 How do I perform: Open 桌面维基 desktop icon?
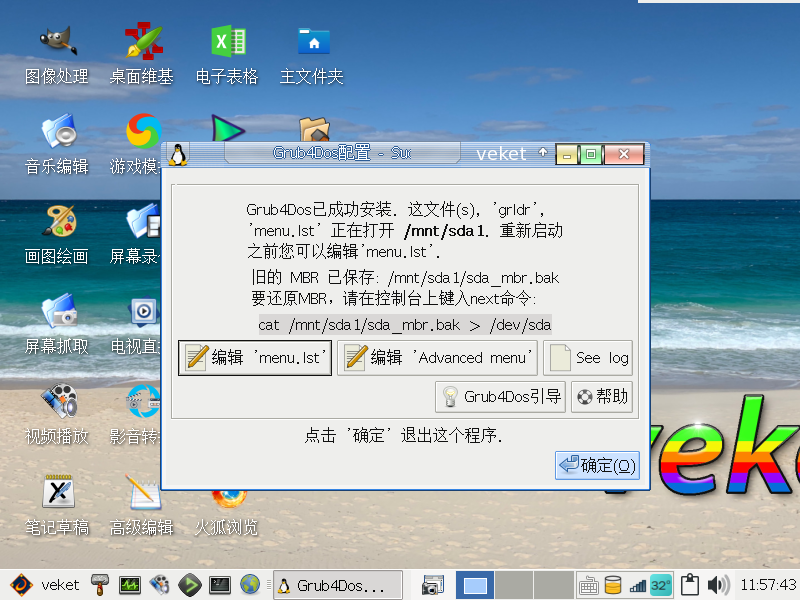pyautogui.click(x=143, y=41)
